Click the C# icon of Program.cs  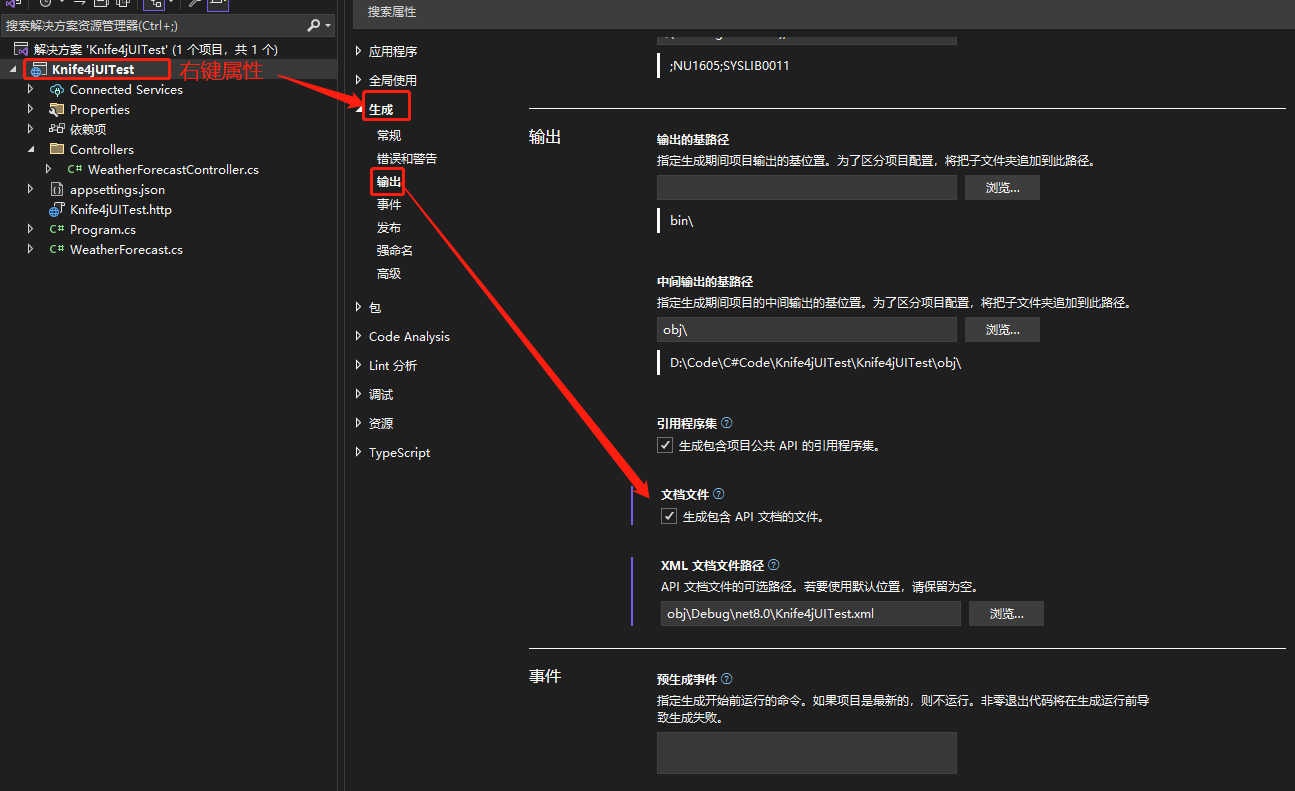[57, 230]
